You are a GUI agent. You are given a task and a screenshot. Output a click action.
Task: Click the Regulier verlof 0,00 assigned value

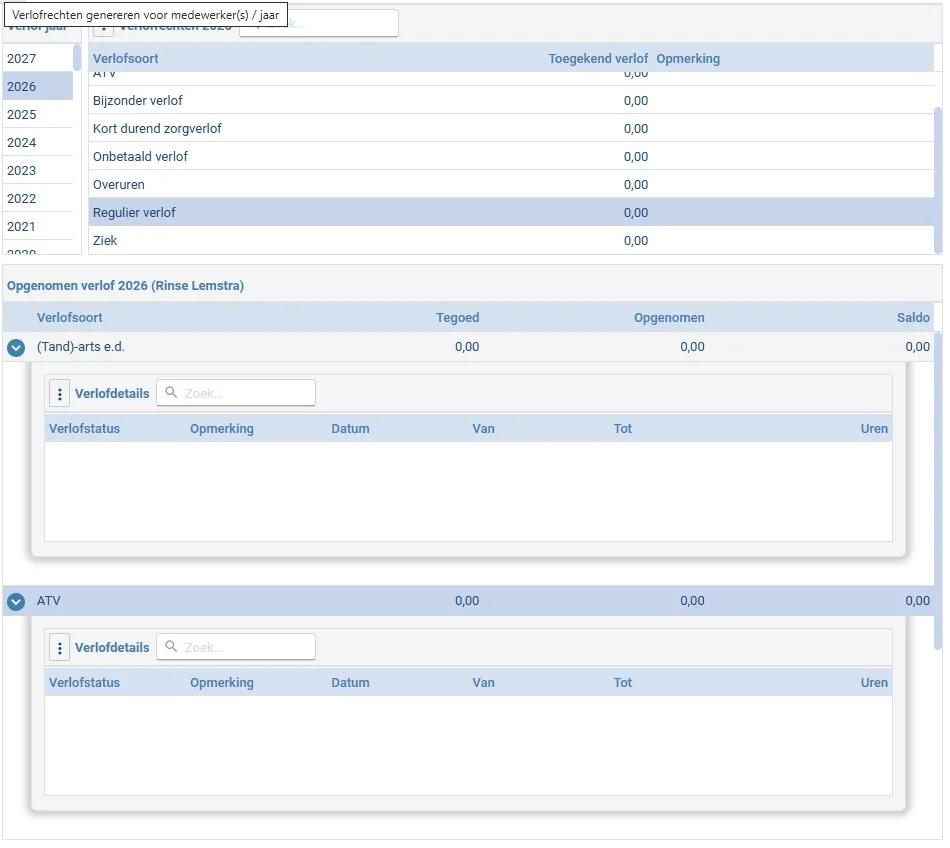coord(636,213)
